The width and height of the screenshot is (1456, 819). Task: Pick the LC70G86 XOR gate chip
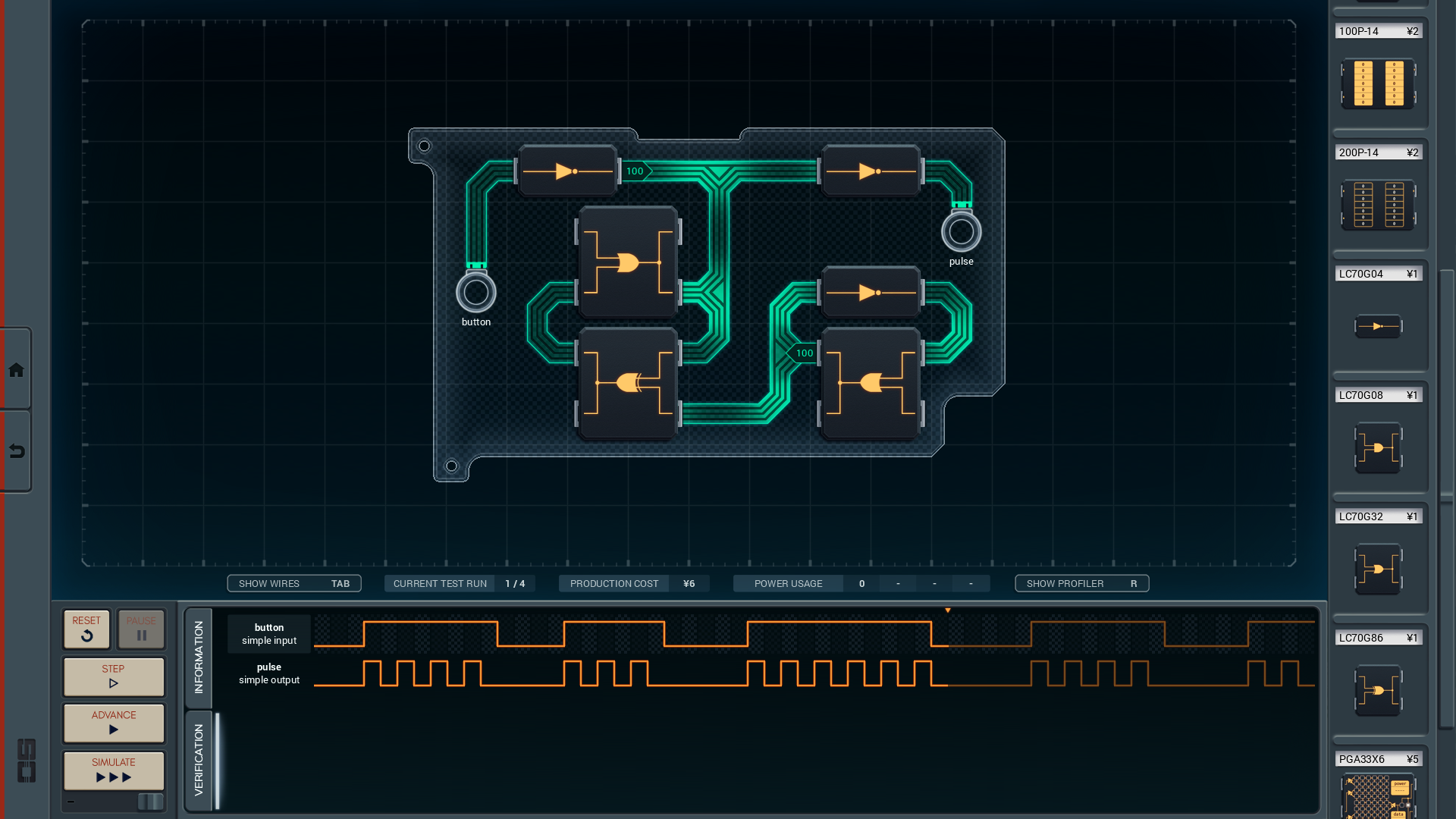pos(1378,690)
